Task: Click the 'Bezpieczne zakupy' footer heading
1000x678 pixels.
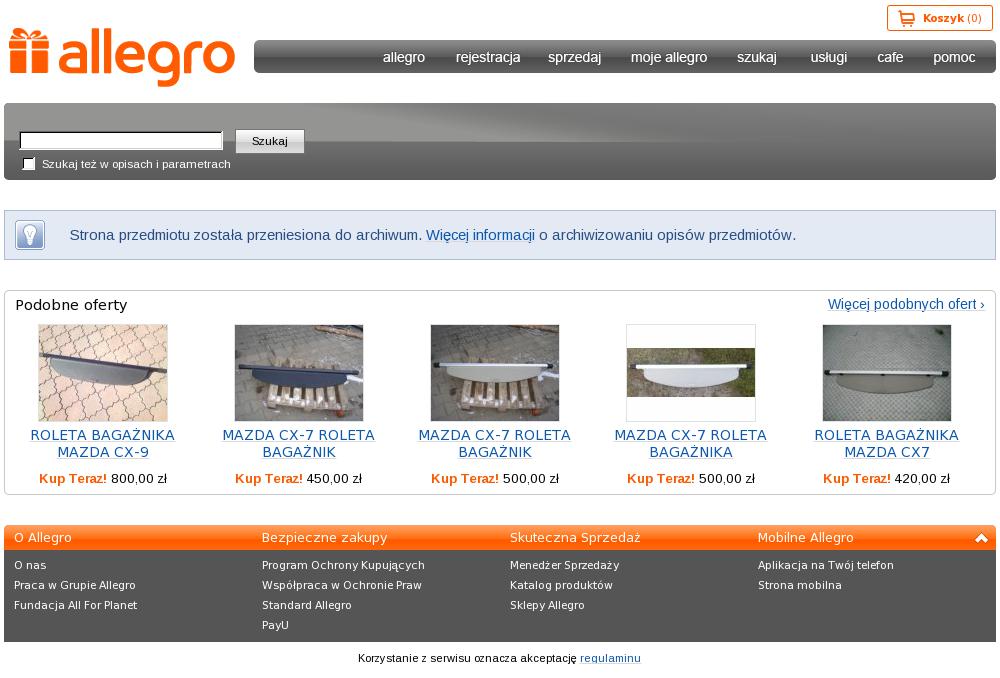Action: tap(325, 538)
